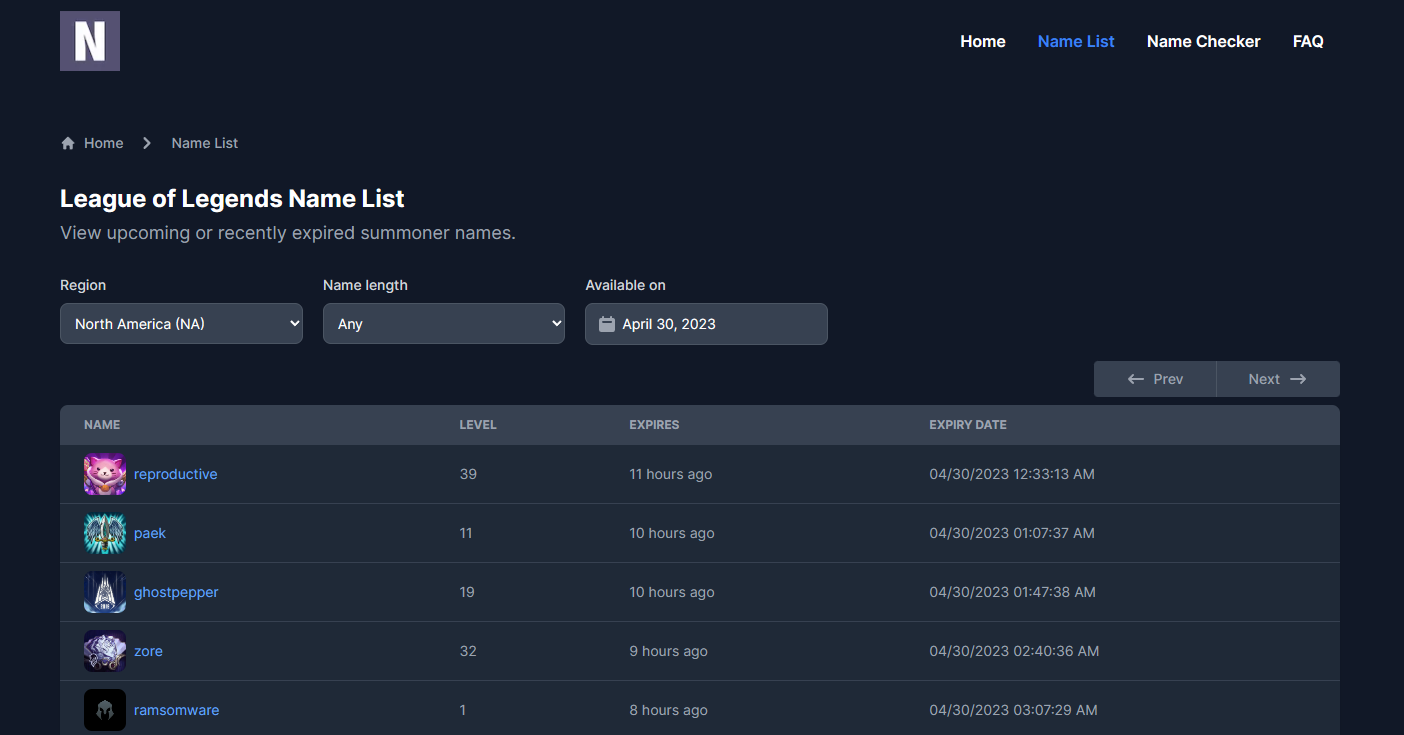1404x735 pixels.
Task: Click the EXPIRES column header
Action: pyautogui.click(x=654, y=425)
